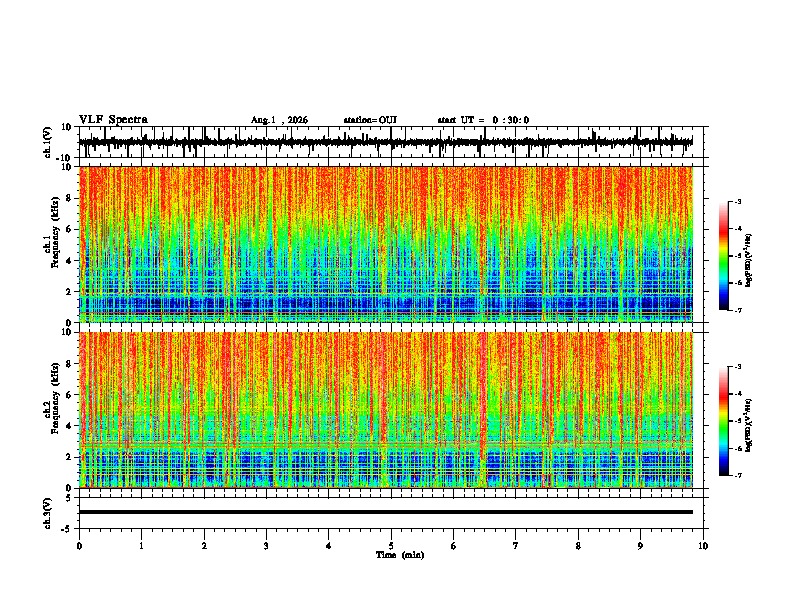Click the '7' tick on the time axis

click(x=516, y=546)
